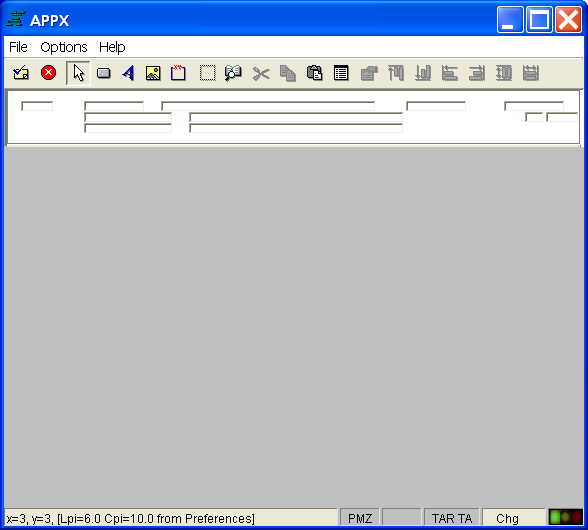588x530 pixels.
Task: Click the list properties icon
Action: [341, 73]
